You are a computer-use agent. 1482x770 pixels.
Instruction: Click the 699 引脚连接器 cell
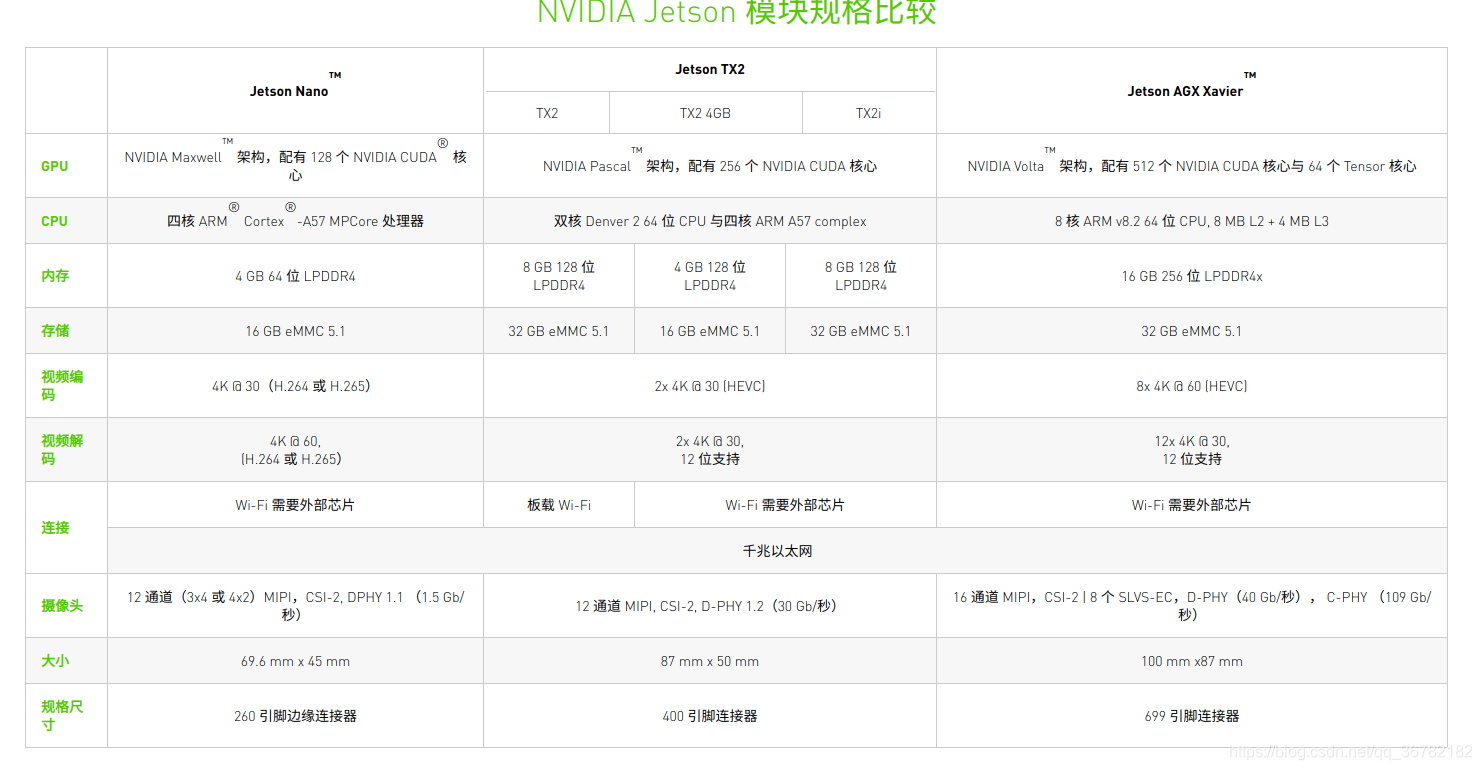click(1192, 716)
